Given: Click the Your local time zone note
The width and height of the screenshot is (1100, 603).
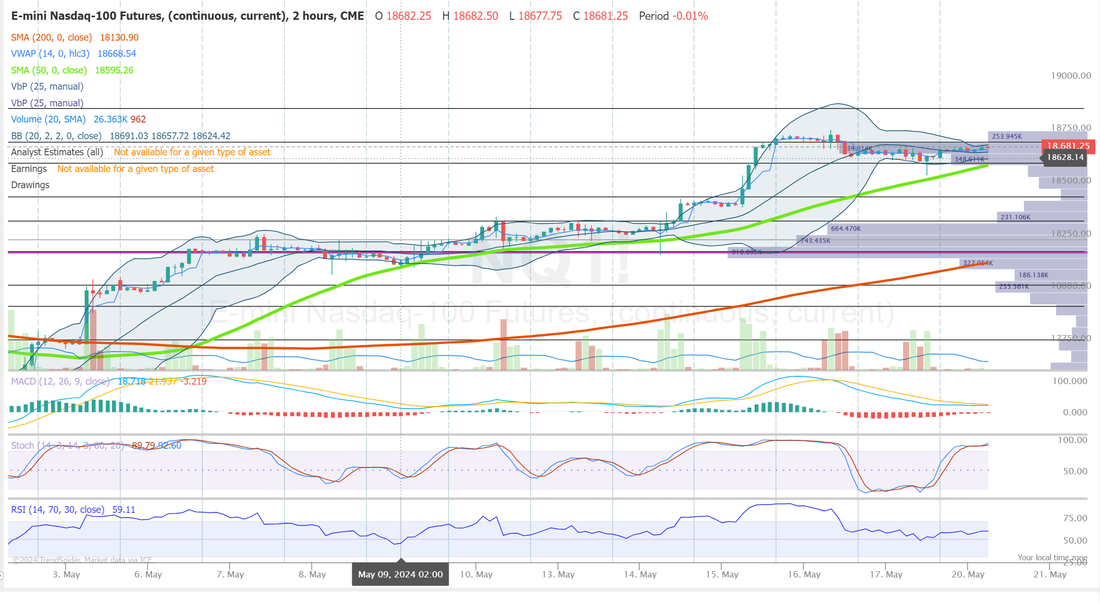Looking at the screenshot, I should coord(1052,557).
